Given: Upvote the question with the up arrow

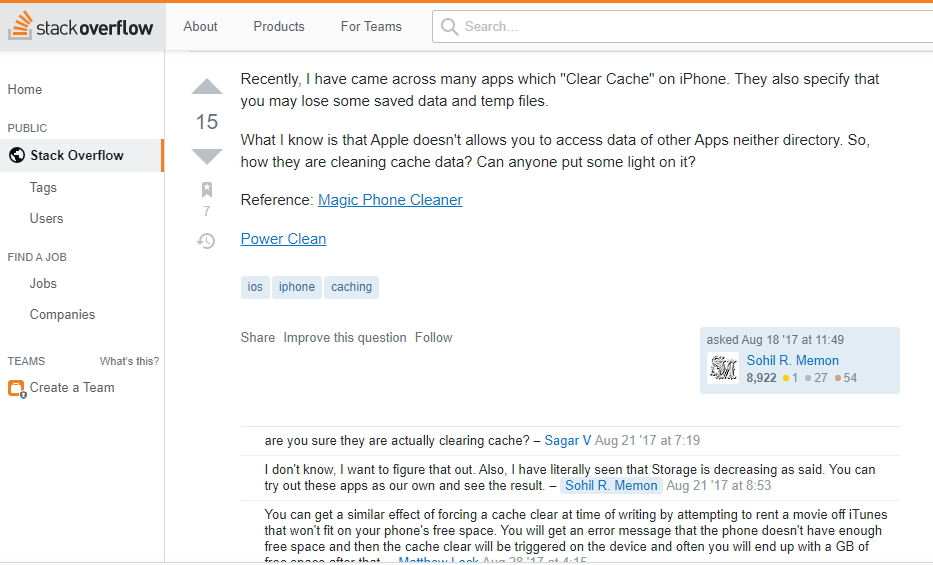Looking at the screenshot, I should coord(207,87).
